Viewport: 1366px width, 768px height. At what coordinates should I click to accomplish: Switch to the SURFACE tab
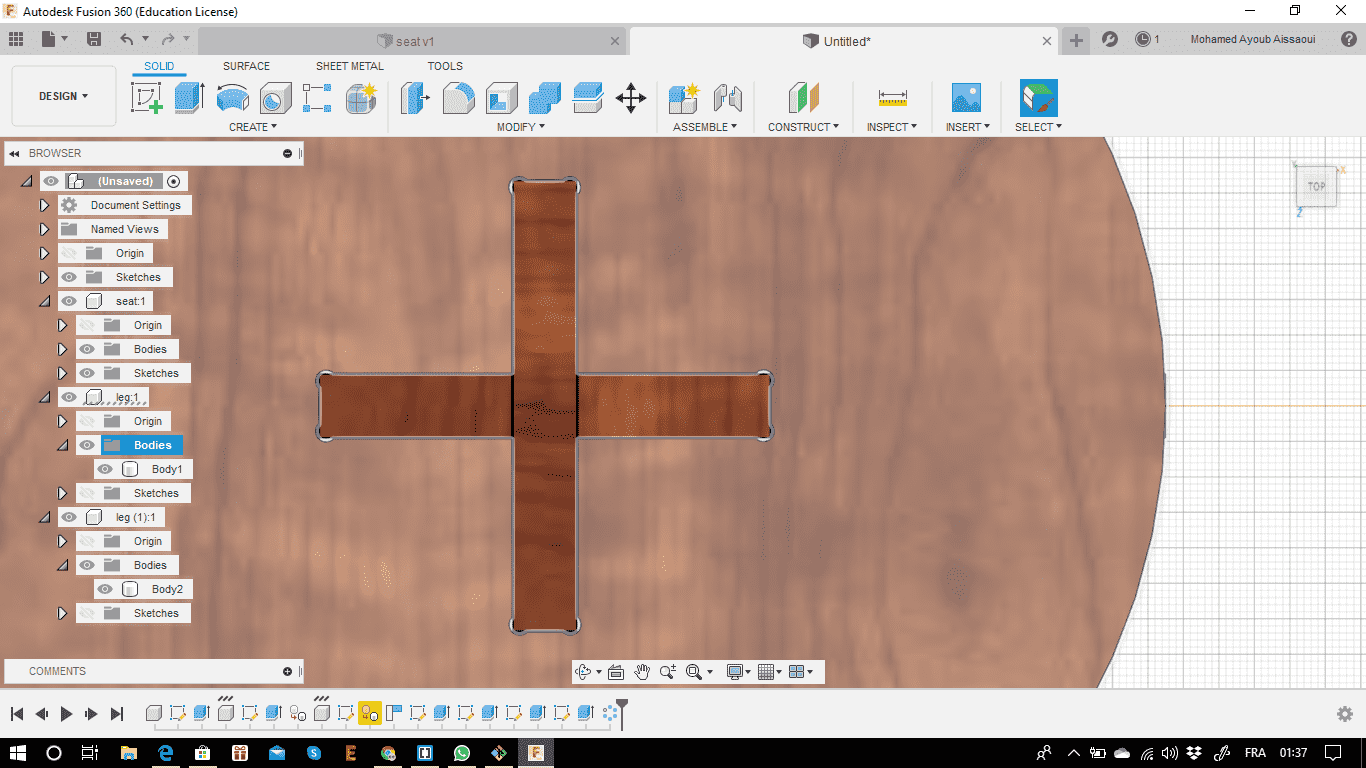246,66
